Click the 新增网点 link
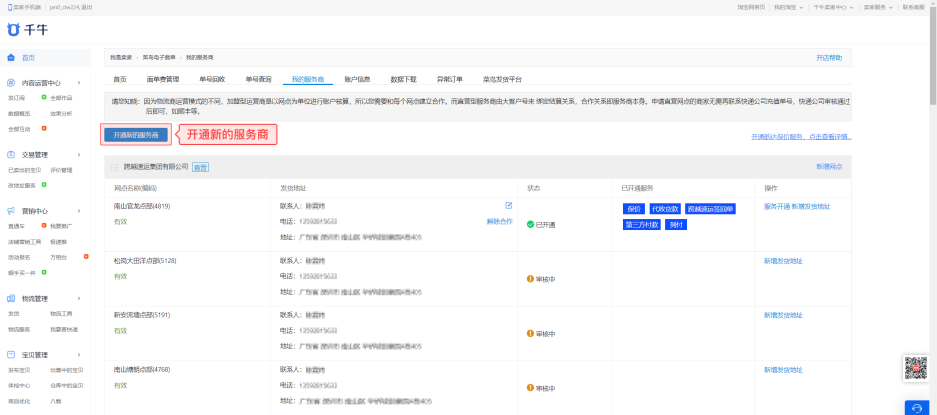Screen dimensions: 937x415 [x=828, y=167]
